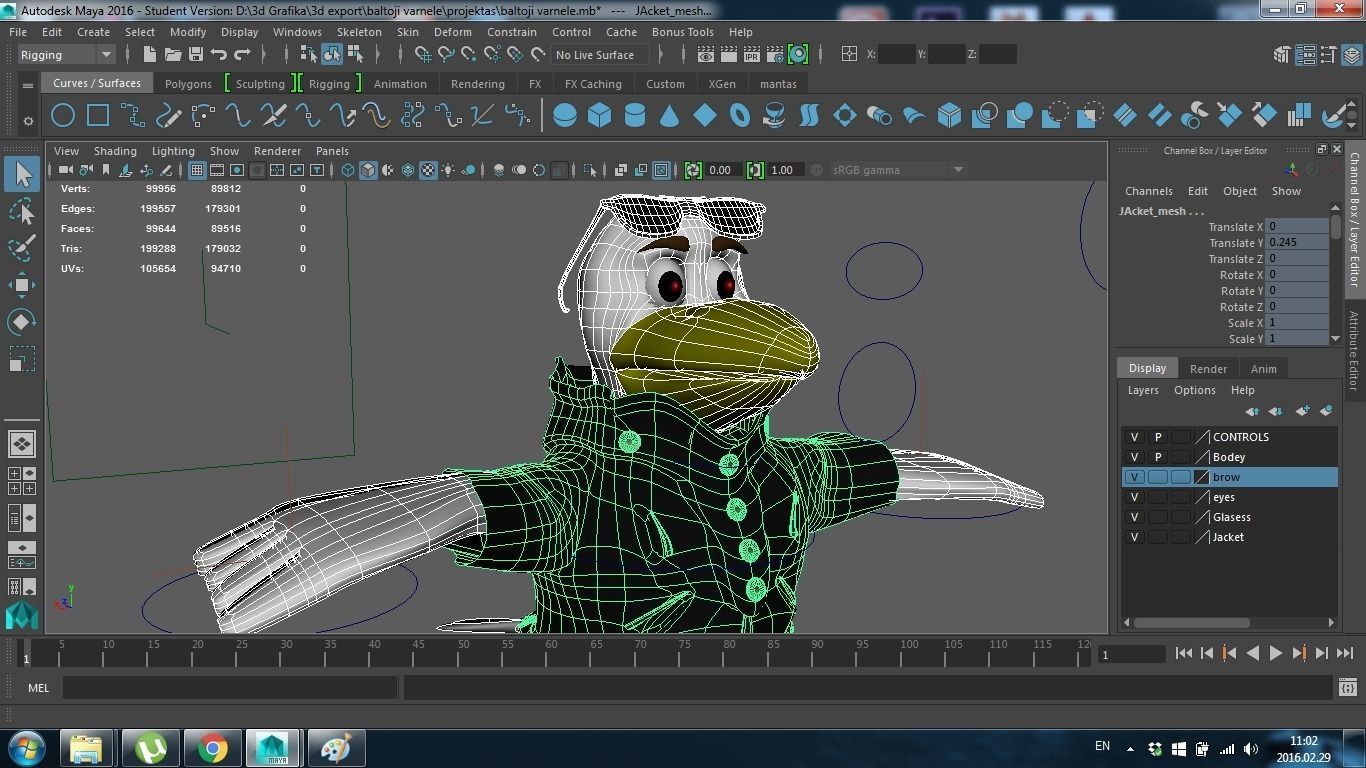Select the Pencil Curve tool
This screenshot has width=1366, height=768.
coord(168,116)
